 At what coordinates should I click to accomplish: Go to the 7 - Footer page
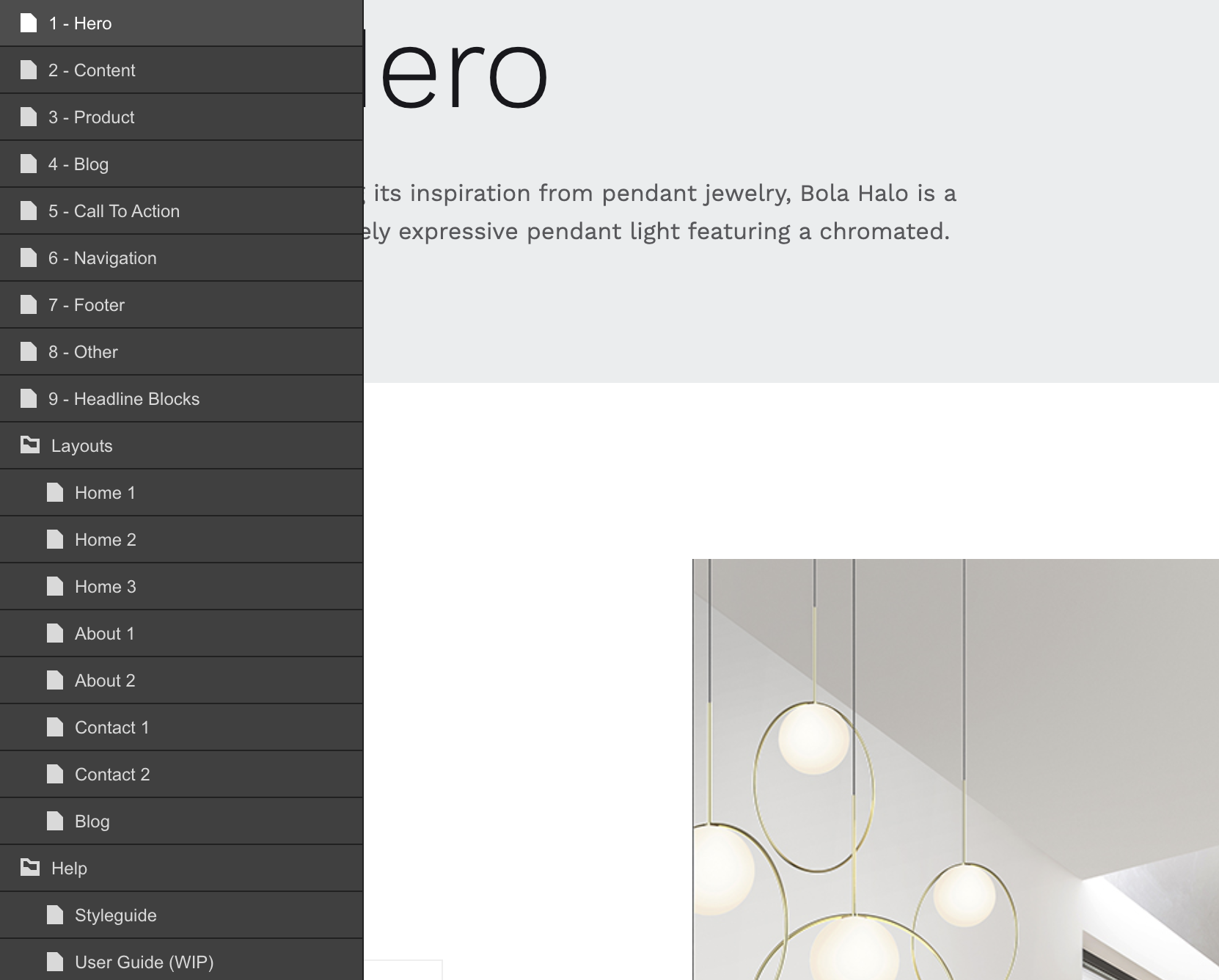pos(87,305)
